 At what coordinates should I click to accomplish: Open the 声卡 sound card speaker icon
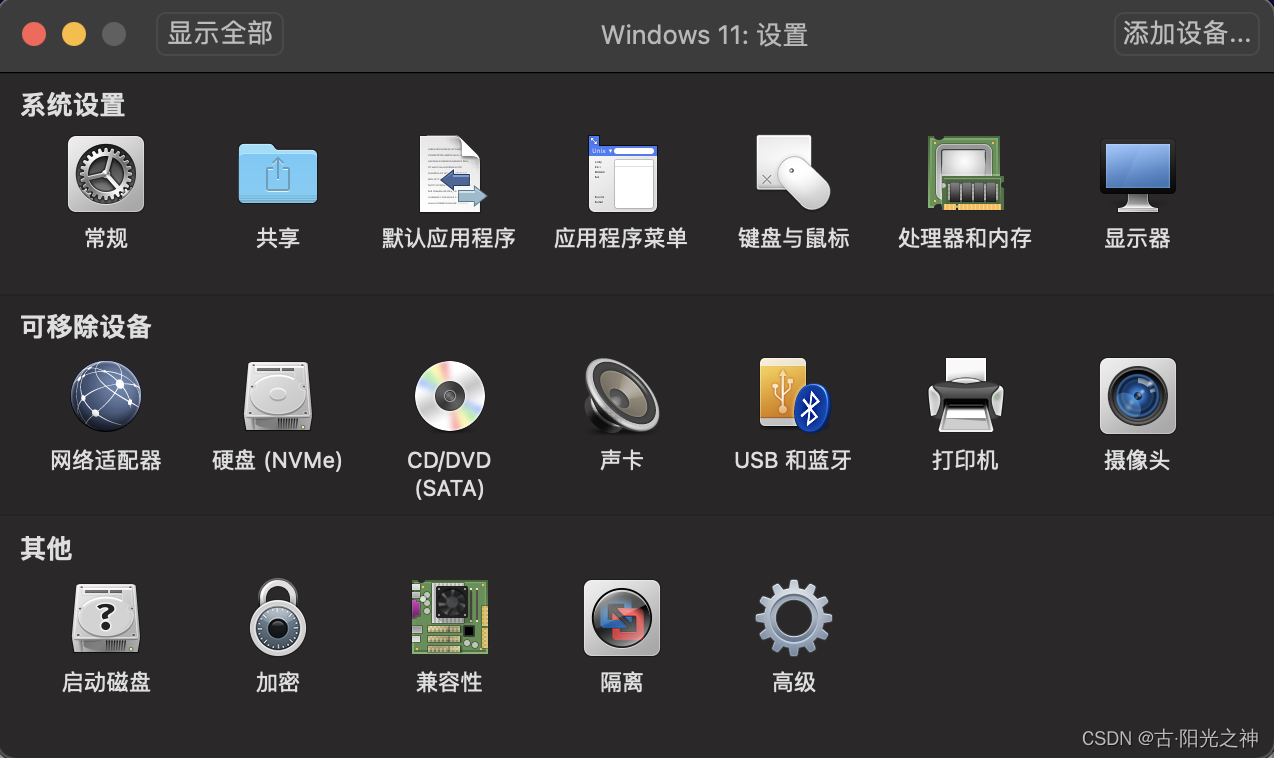622,396
